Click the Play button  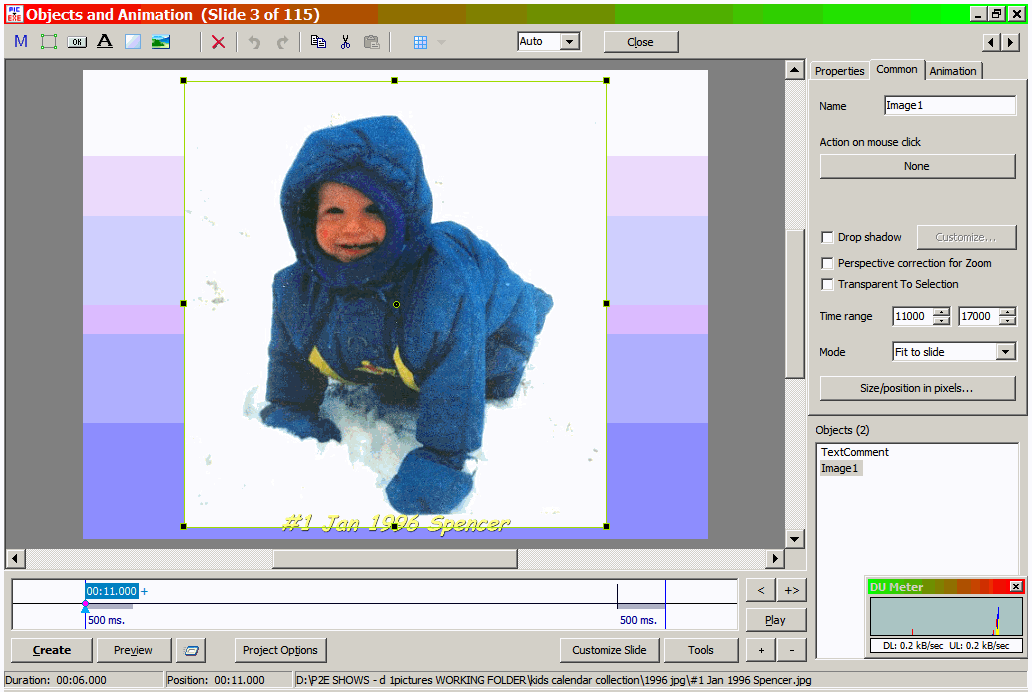(x=775, y=620)
